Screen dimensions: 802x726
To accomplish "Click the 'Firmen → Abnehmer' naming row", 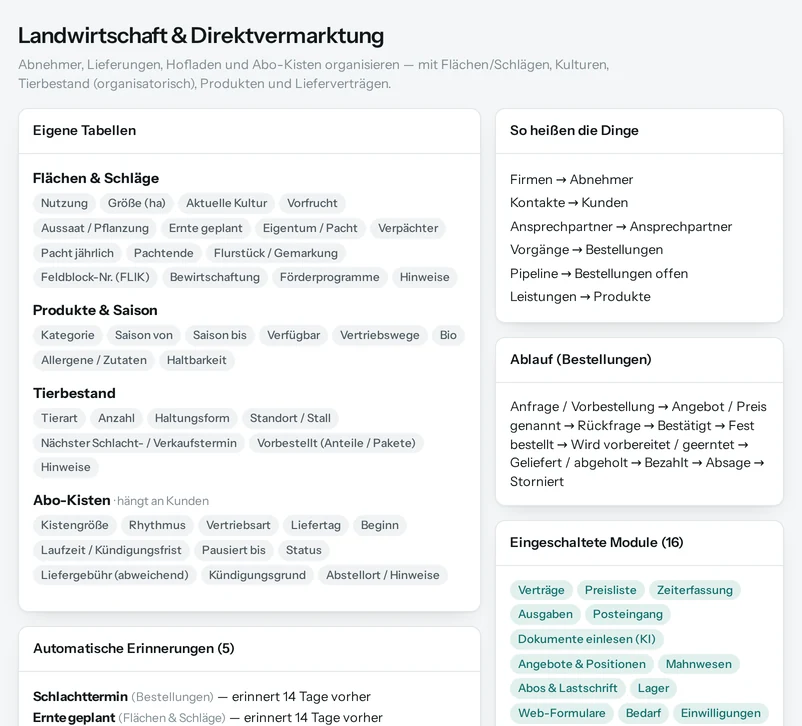I will click(x=571, y=180).
